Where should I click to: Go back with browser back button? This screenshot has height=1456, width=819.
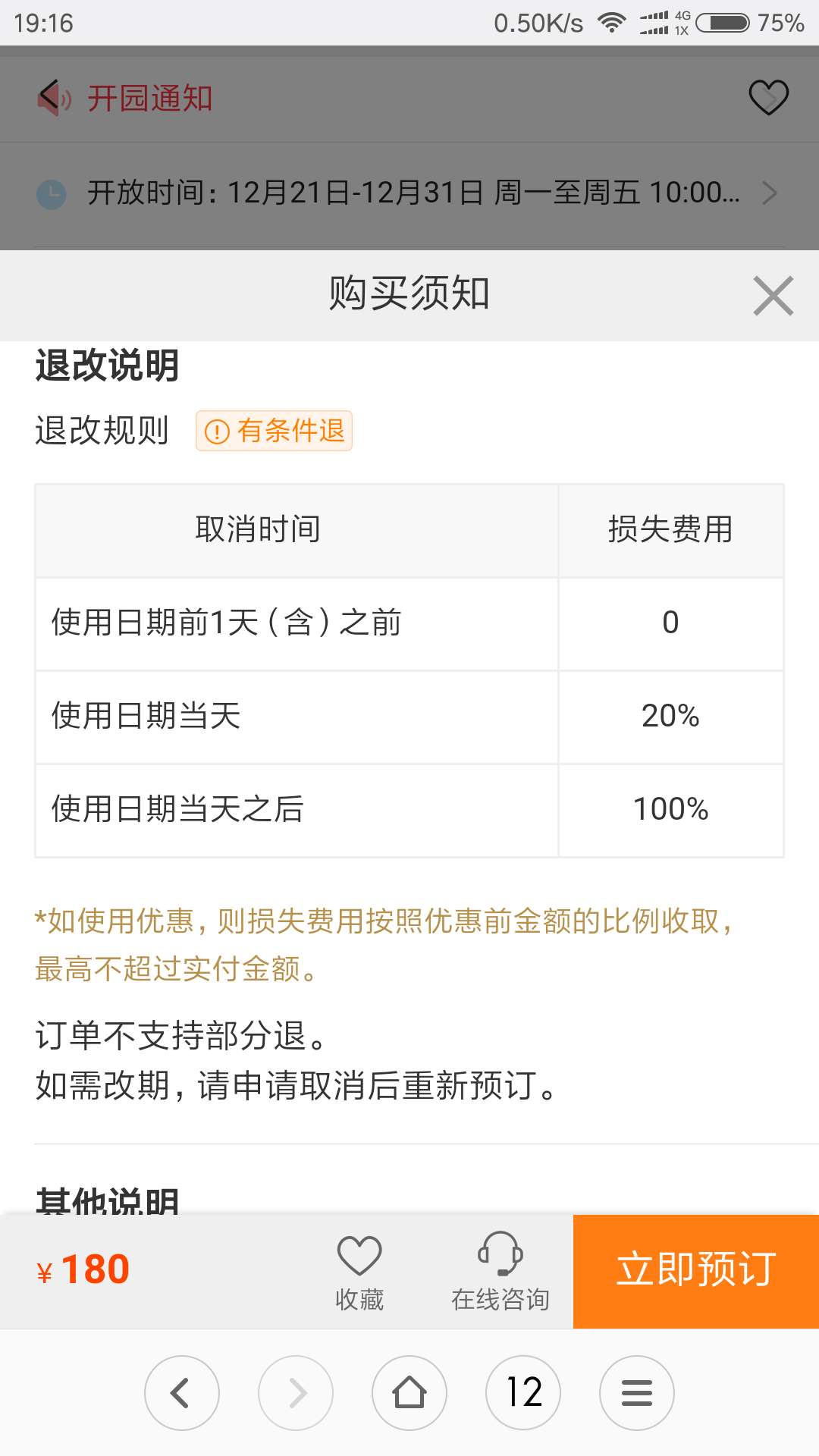click(182, 1393)
